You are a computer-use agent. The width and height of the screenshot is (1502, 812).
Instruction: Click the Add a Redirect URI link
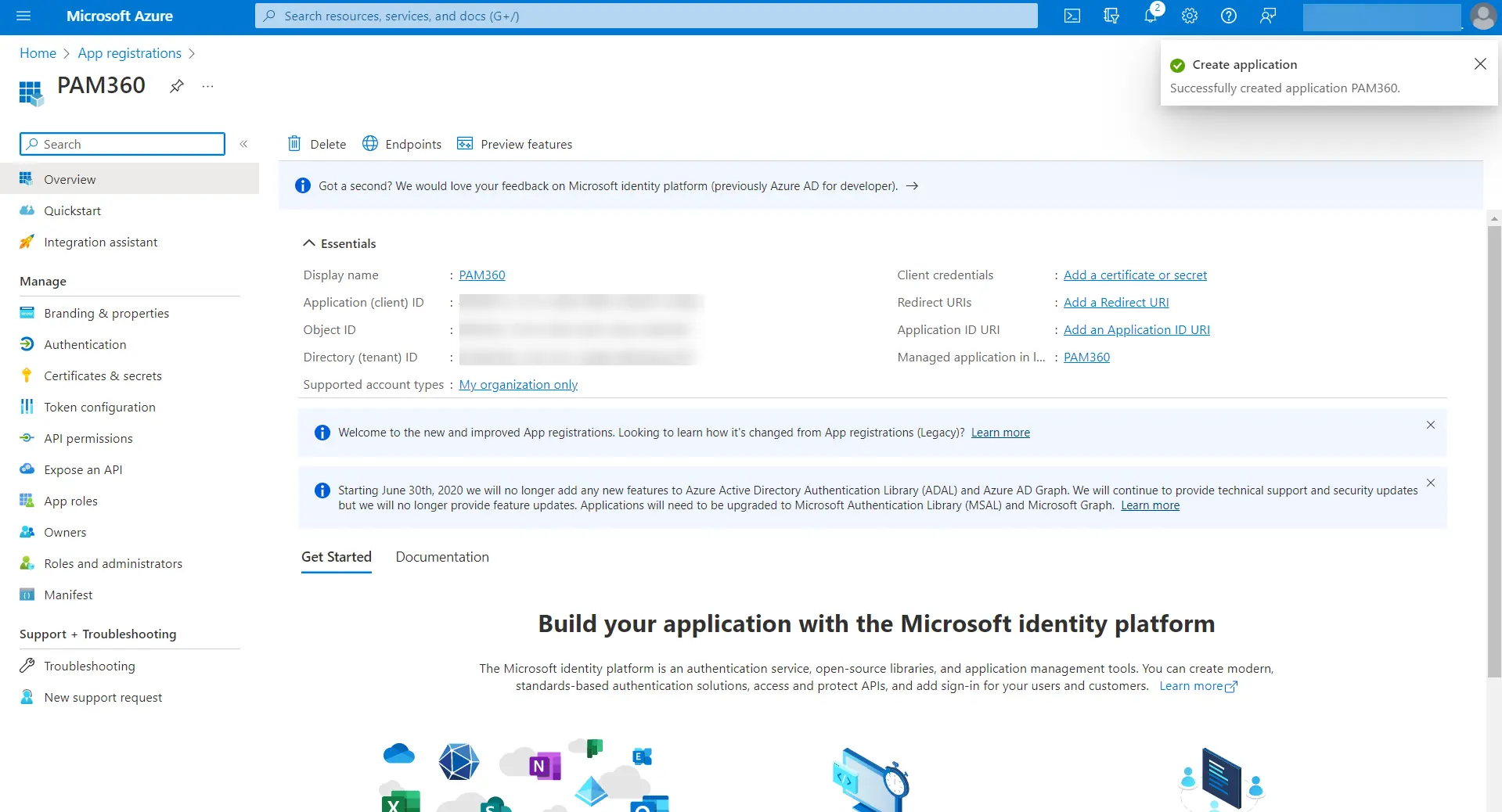1115,303
